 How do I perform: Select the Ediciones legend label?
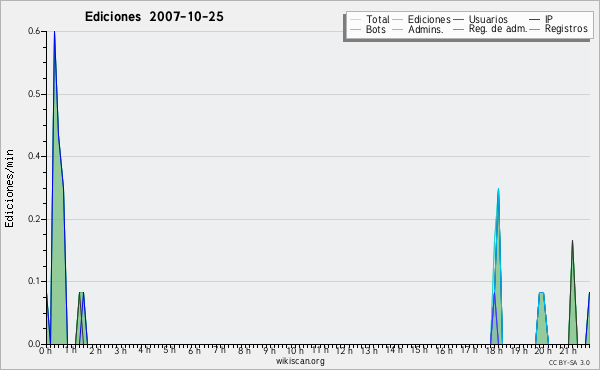(x=429, y=19)
